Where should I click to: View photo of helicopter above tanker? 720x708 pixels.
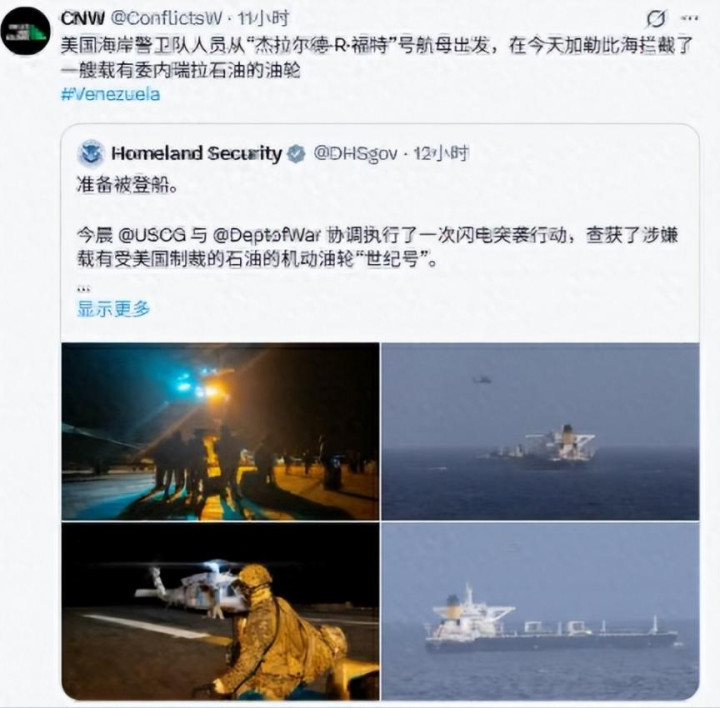tap(540, 431)
